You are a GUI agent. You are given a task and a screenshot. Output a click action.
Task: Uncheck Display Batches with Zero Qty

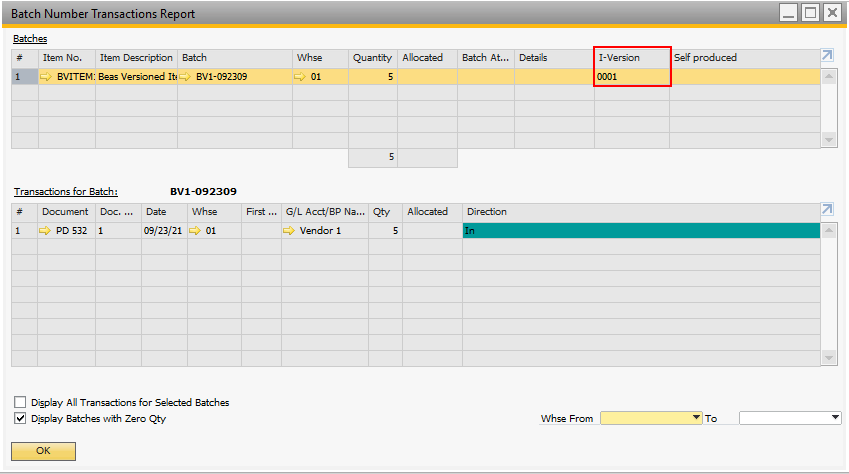coord(21,418)
